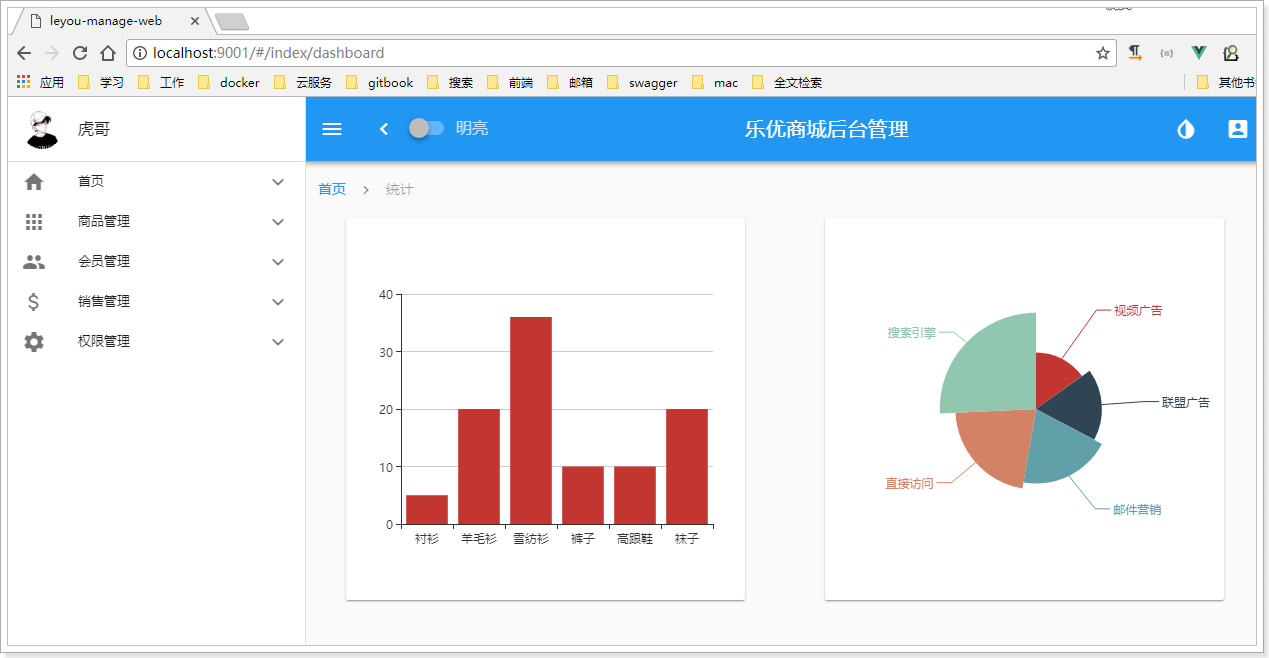Expand the 会员管理 sidebar group

pyautogui.click(x=153, y=261)
